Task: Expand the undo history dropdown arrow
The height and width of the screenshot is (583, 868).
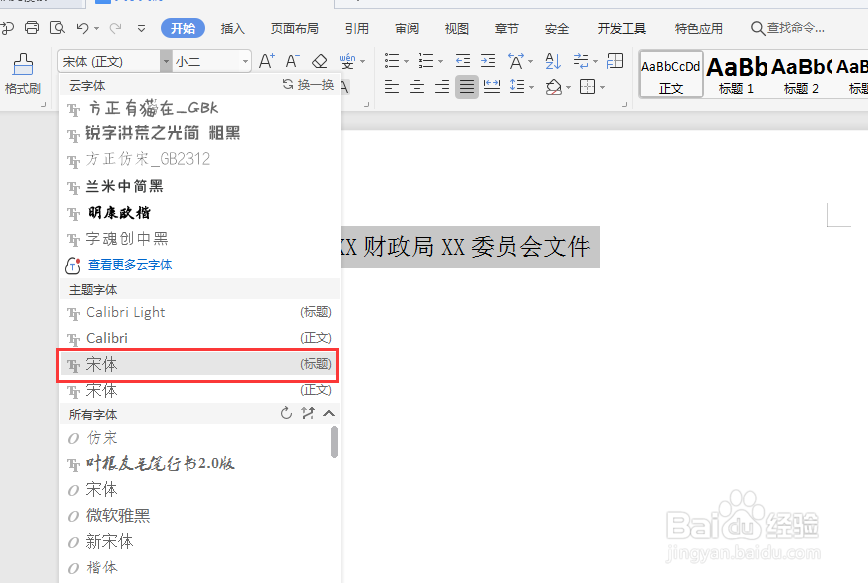Action: (x=96, y=28)
